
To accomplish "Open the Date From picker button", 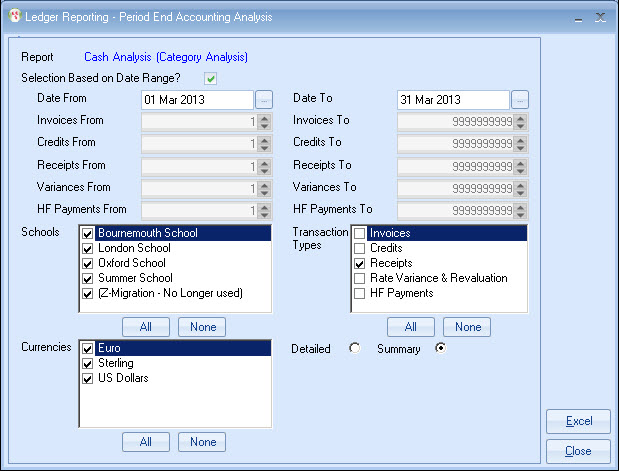I will click(264, 100).
